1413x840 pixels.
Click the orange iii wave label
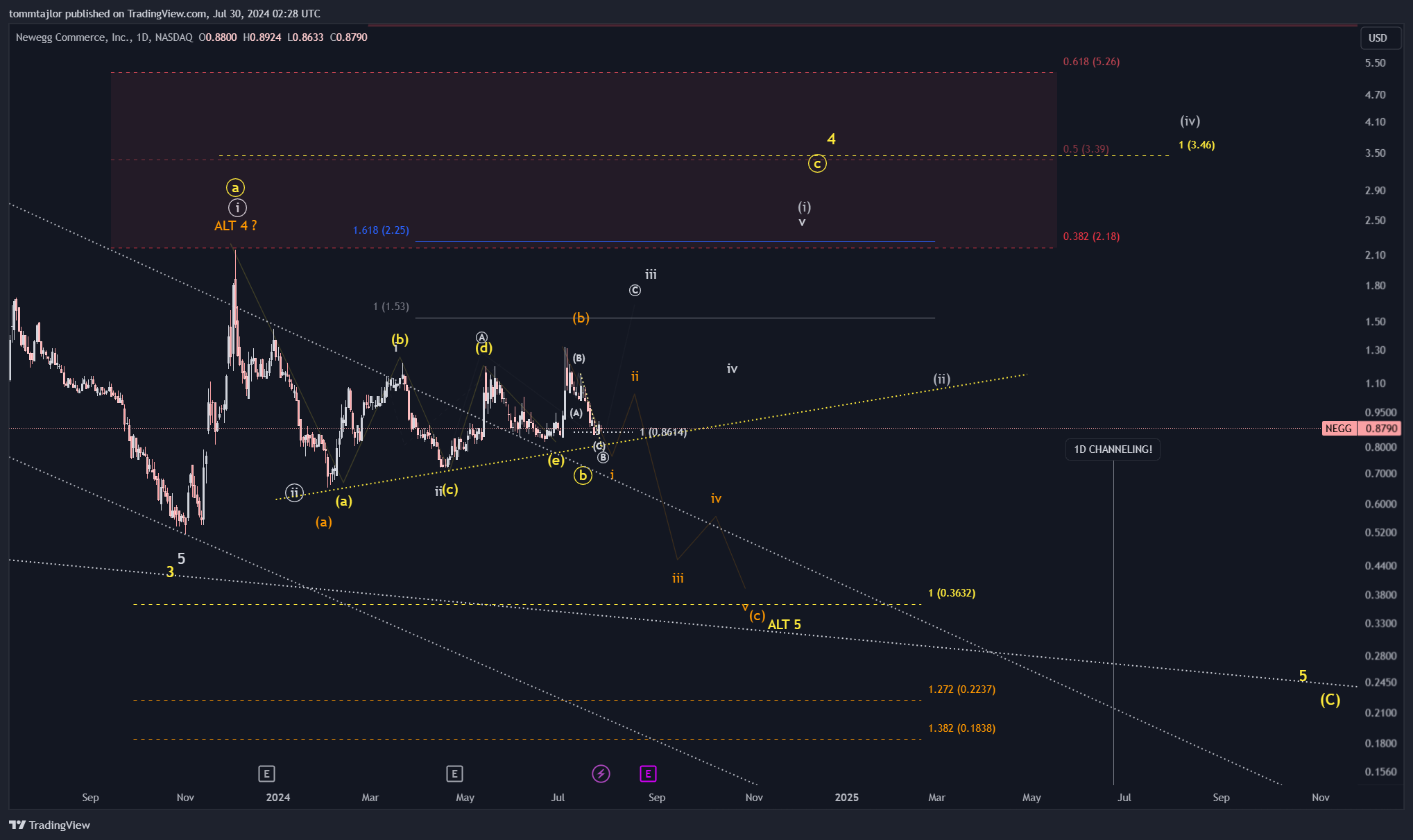[678, 578]
